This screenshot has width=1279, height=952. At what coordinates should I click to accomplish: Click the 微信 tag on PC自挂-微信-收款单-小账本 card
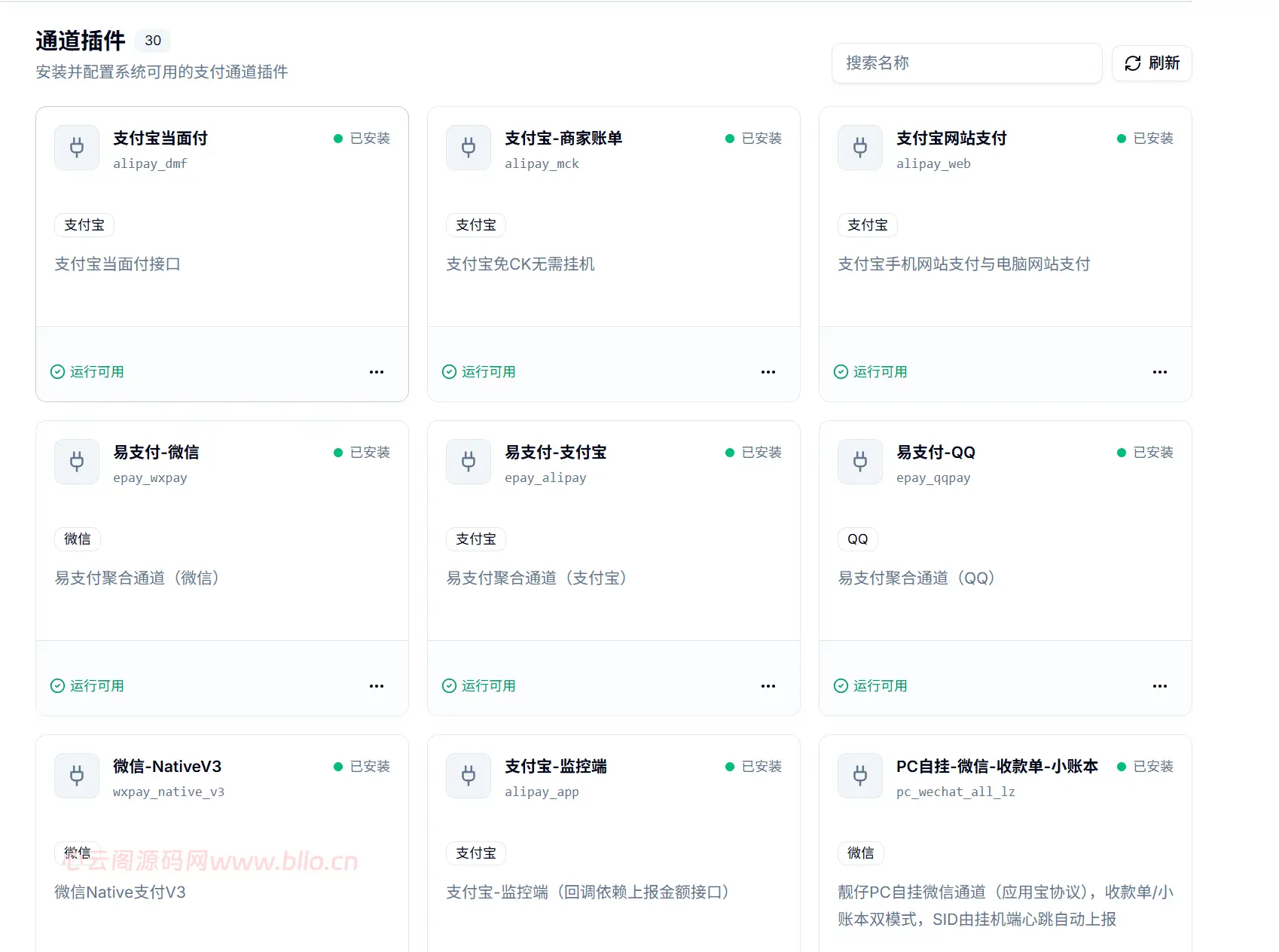coord(861,853)
